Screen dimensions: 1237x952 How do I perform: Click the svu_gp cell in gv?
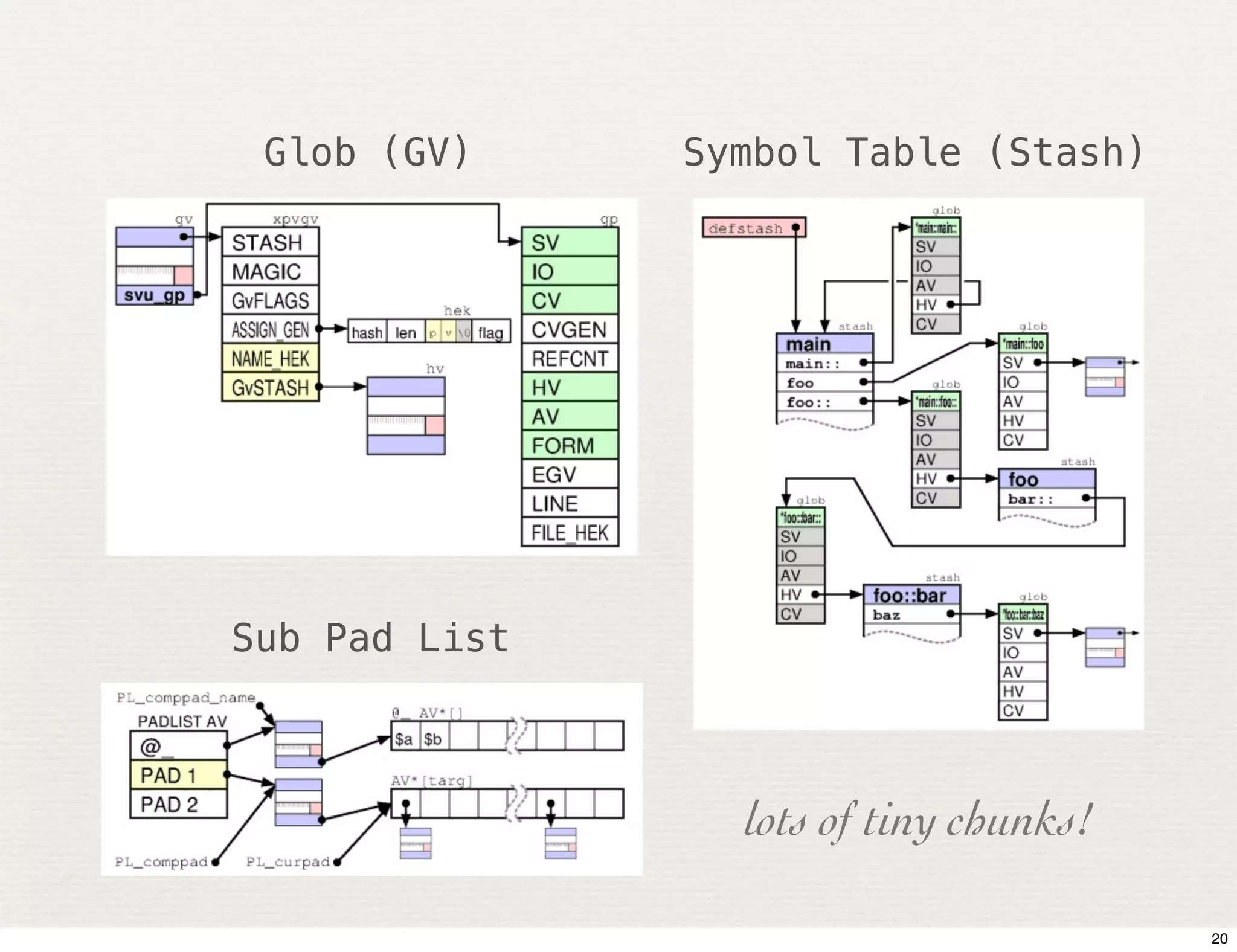coord(155,295)
